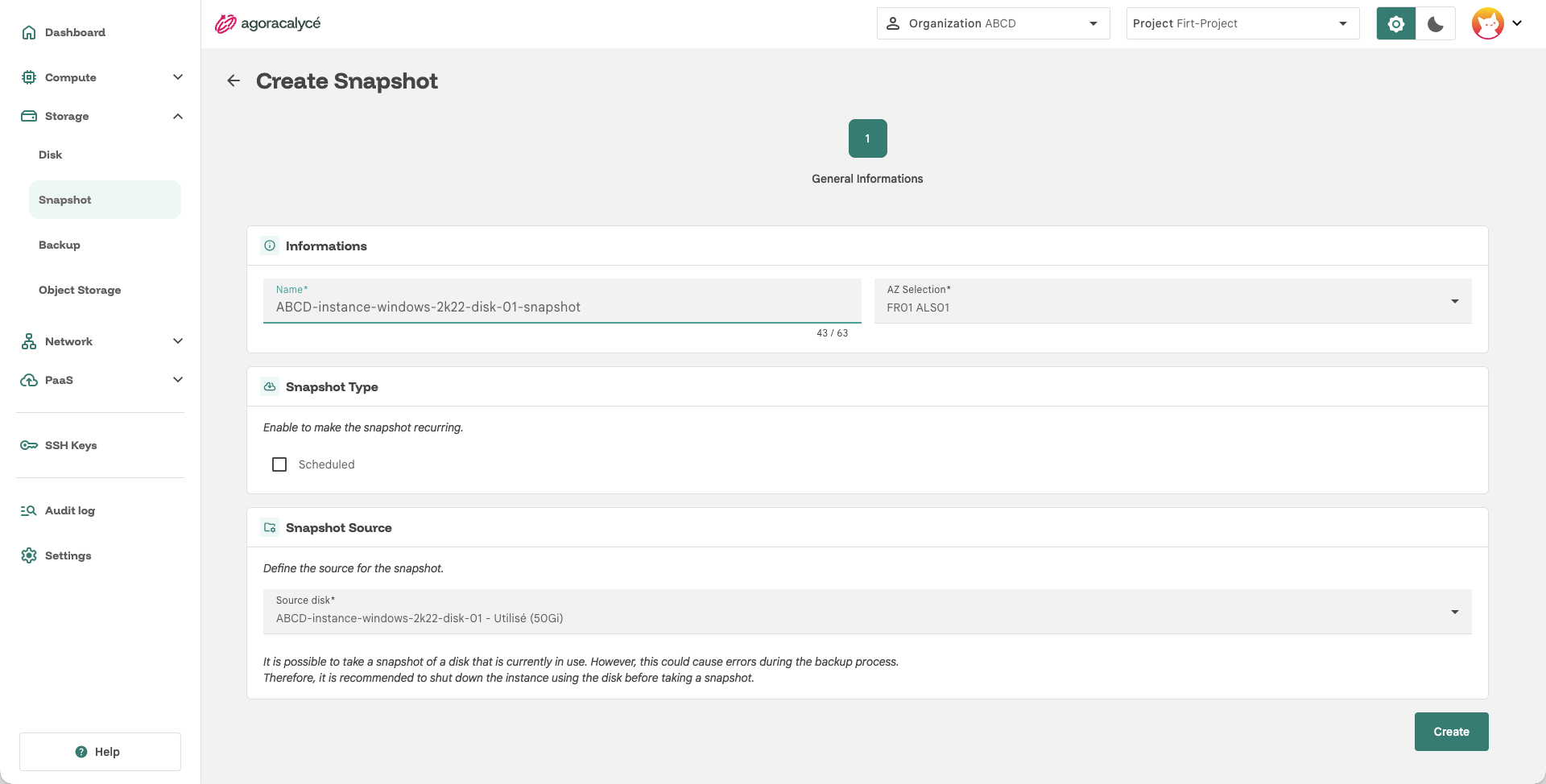
Task: Switch to light theme with sun icon
Action: coord(1396,23)
